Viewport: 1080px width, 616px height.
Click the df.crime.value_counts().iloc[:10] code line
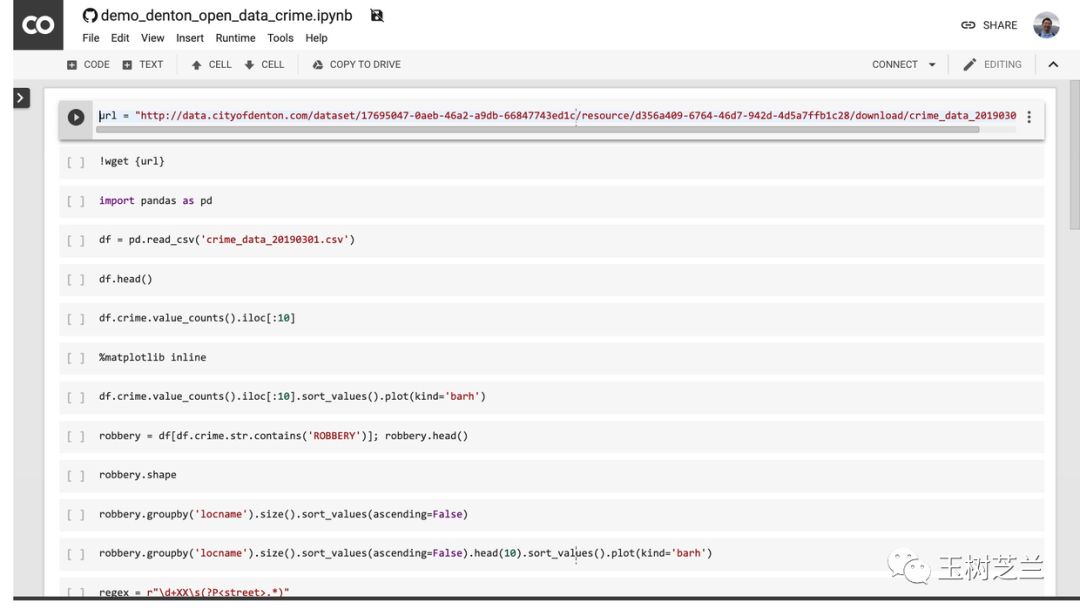coord(197,318)
